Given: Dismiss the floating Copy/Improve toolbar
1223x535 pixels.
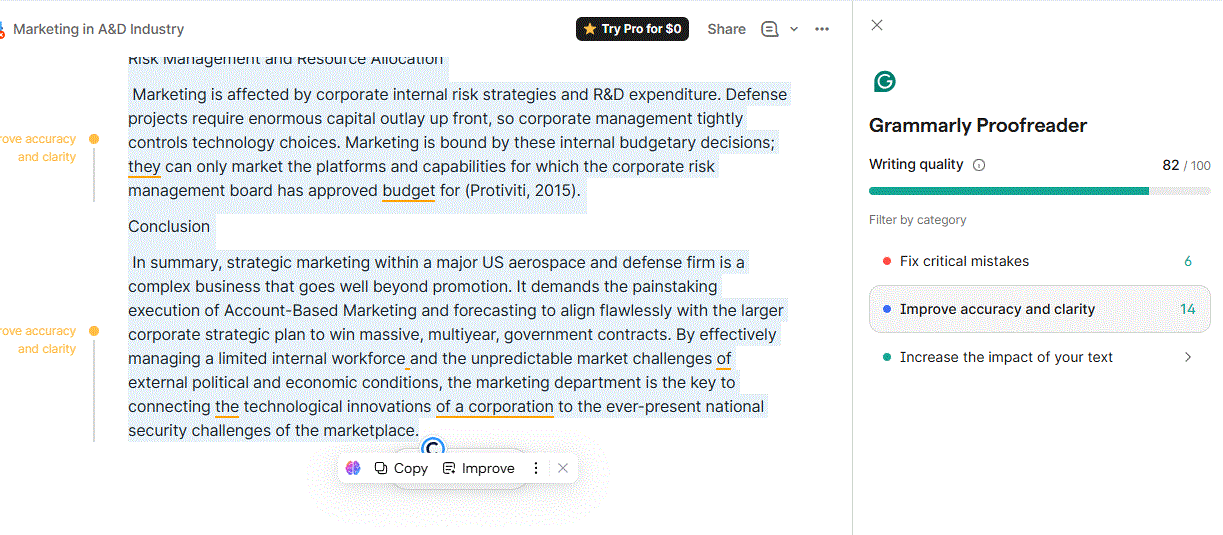Looking at the screenshot, I should tap(563, 468).
